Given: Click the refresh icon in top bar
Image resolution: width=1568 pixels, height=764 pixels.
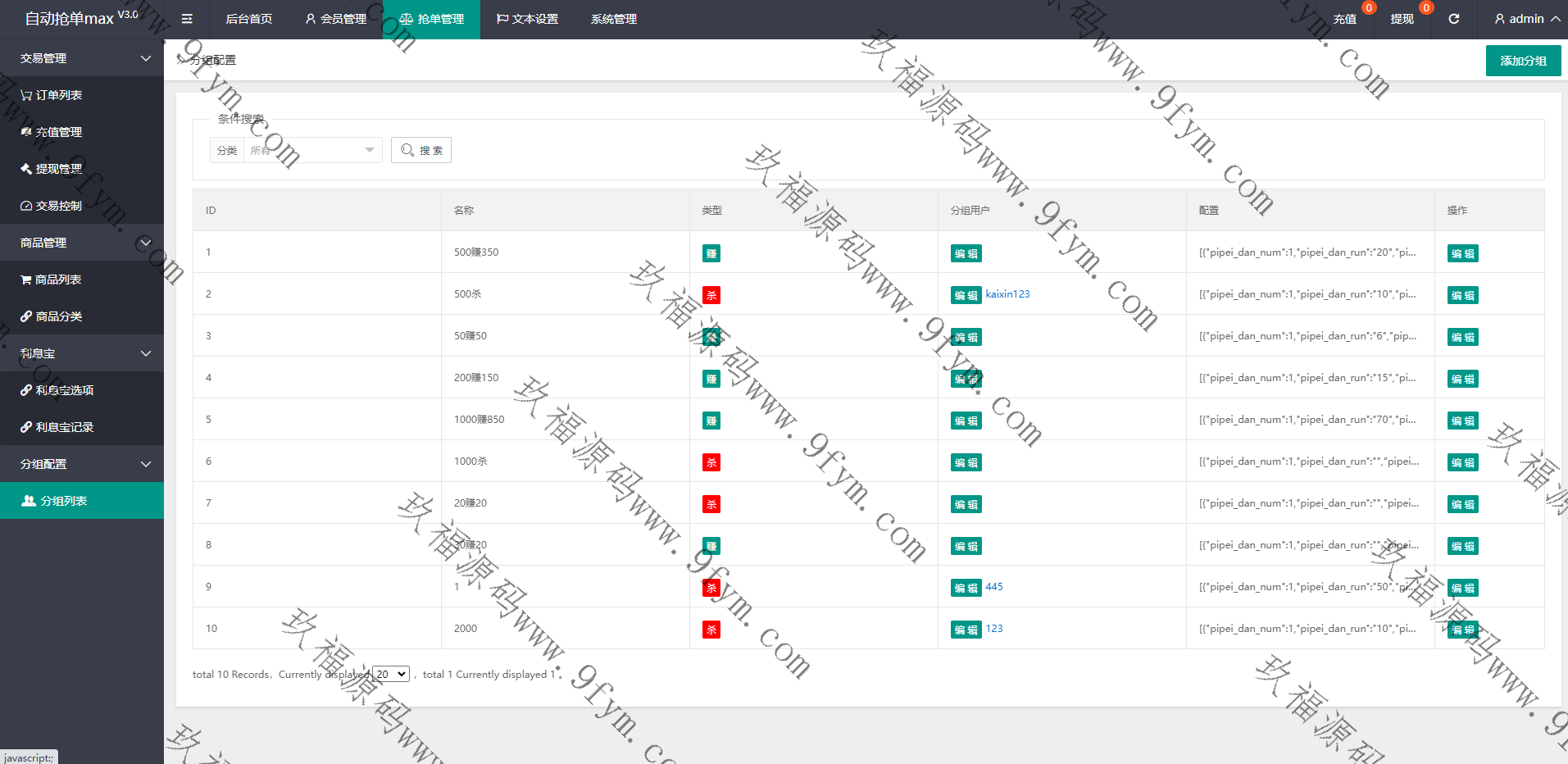Looking at the screenshot, I should (1453, 19).
